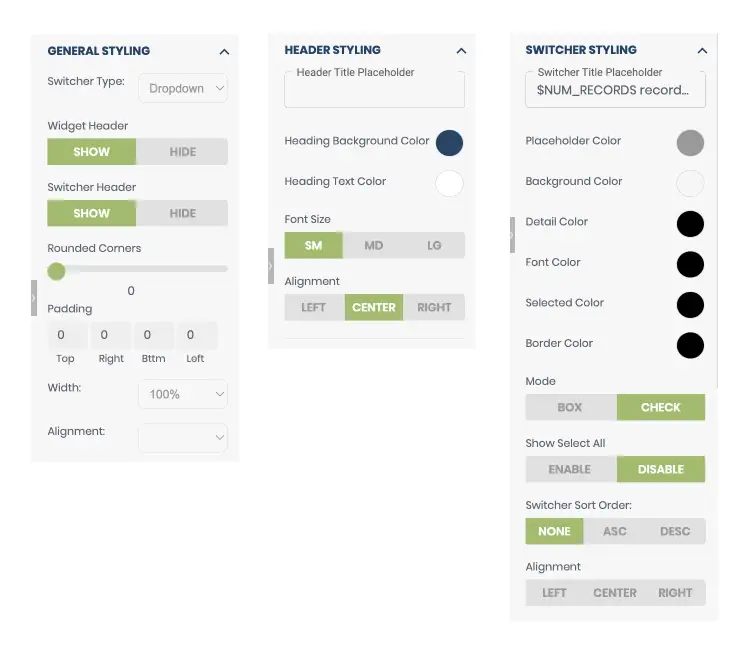Open the Switcher Type dropdown
Image resolution: width=755 pixels, height=652 pixels.
click(183, 88)
